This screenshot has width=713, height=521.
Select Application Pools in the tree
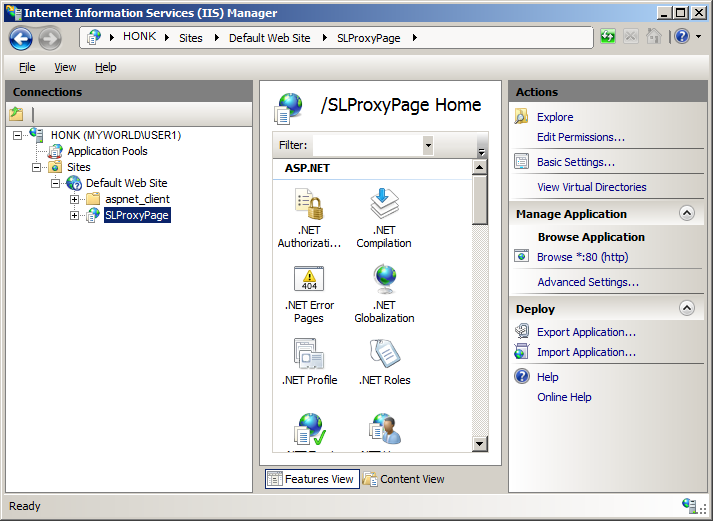(x=107, y=151)
